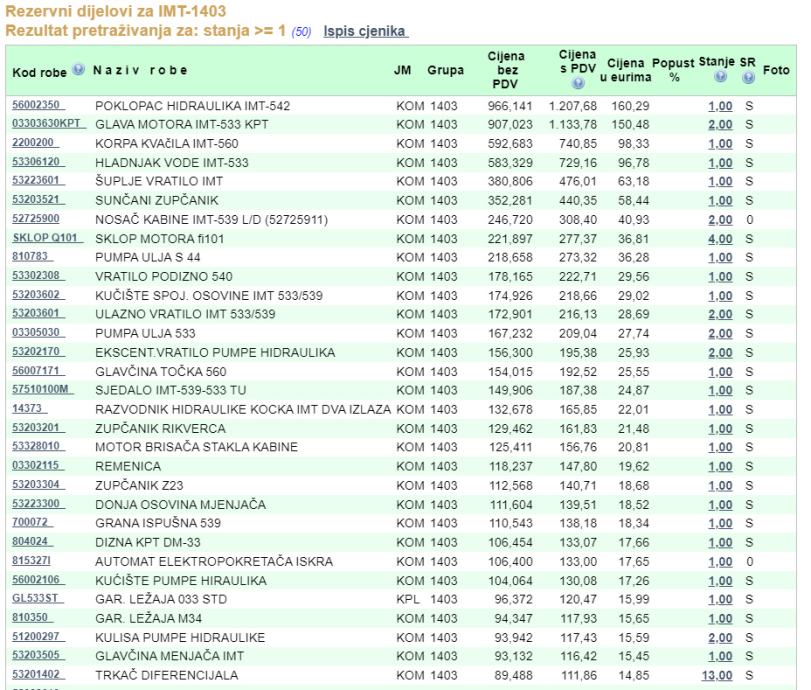Select the SKLOP Q101 product code link

pyautogui.click(x=43, y=238)
